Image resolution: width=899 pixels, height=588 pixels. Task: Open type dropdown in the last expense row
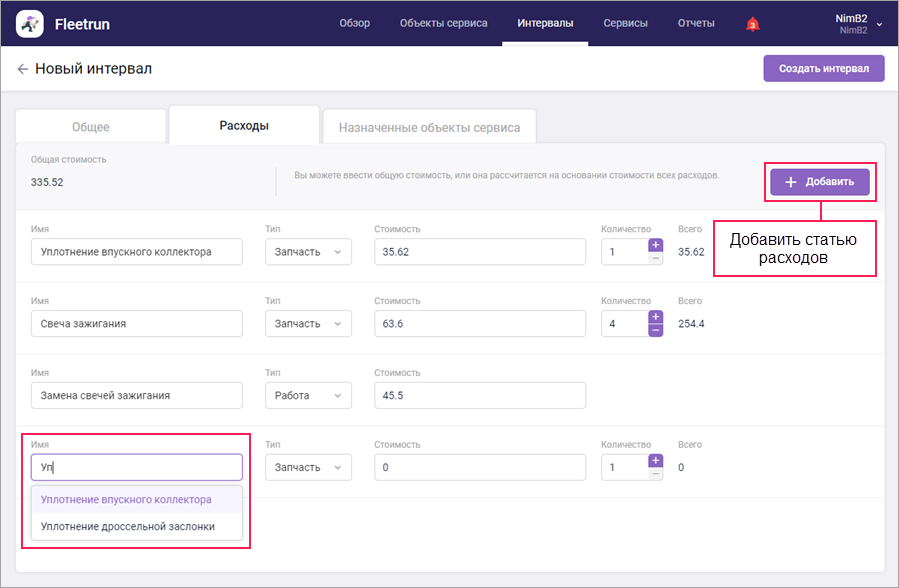(x=308, y=467)
